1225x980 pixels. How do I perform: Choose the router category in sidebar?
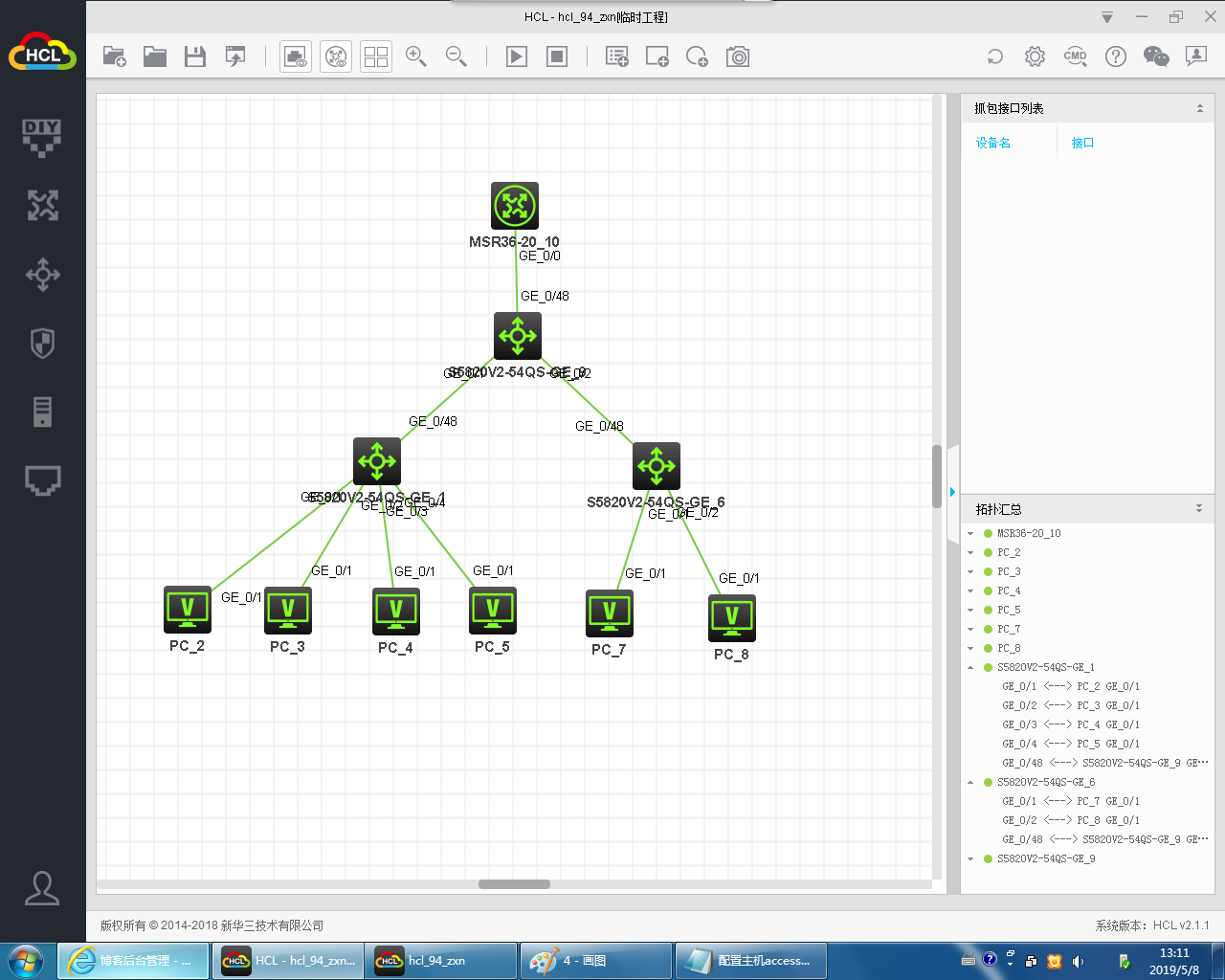pos(42,205)
